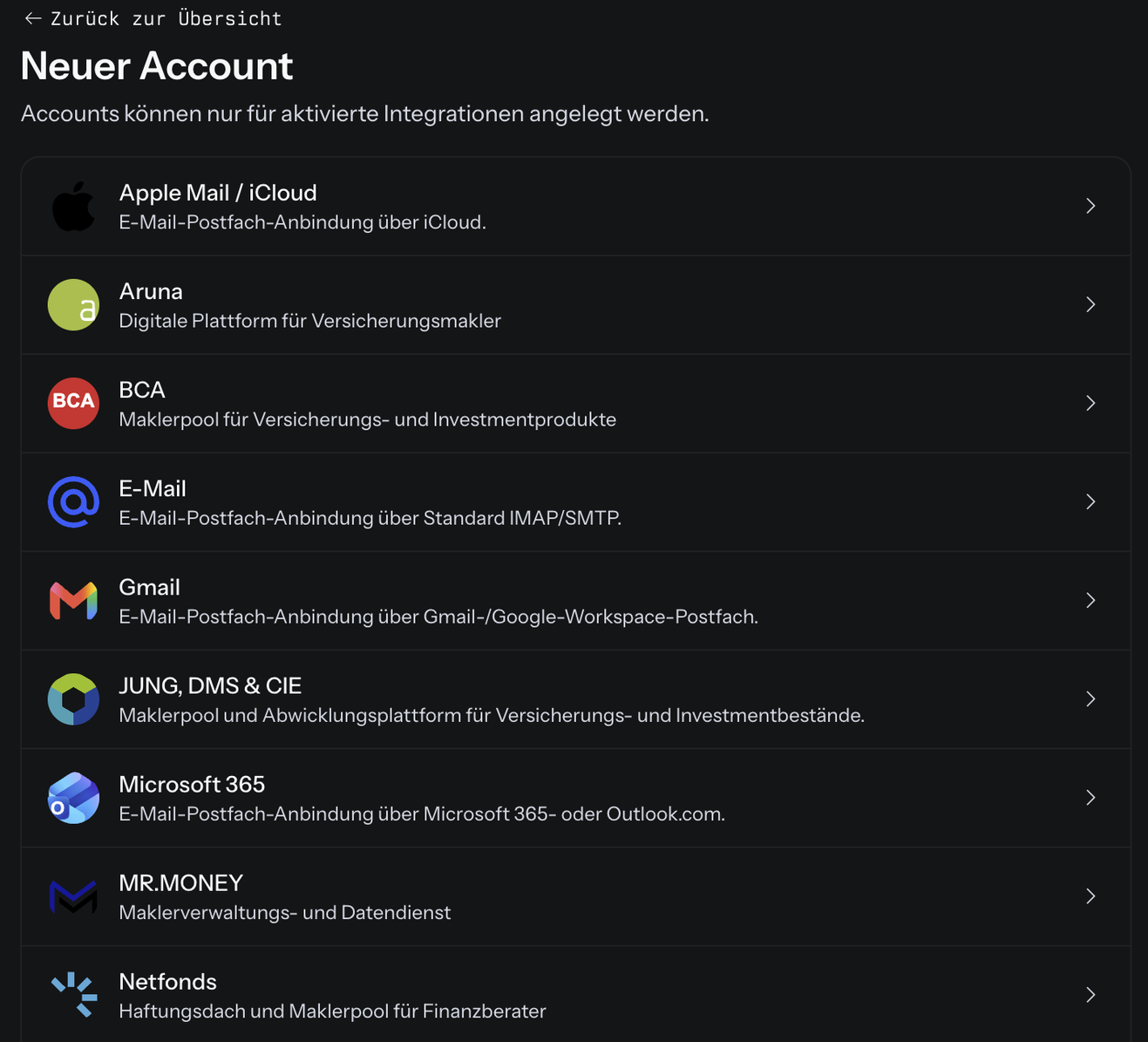The image size is (1148, 1042).
Task: Select the 'Microsoft 365' integration title
Action: click(x=192, y=784)
